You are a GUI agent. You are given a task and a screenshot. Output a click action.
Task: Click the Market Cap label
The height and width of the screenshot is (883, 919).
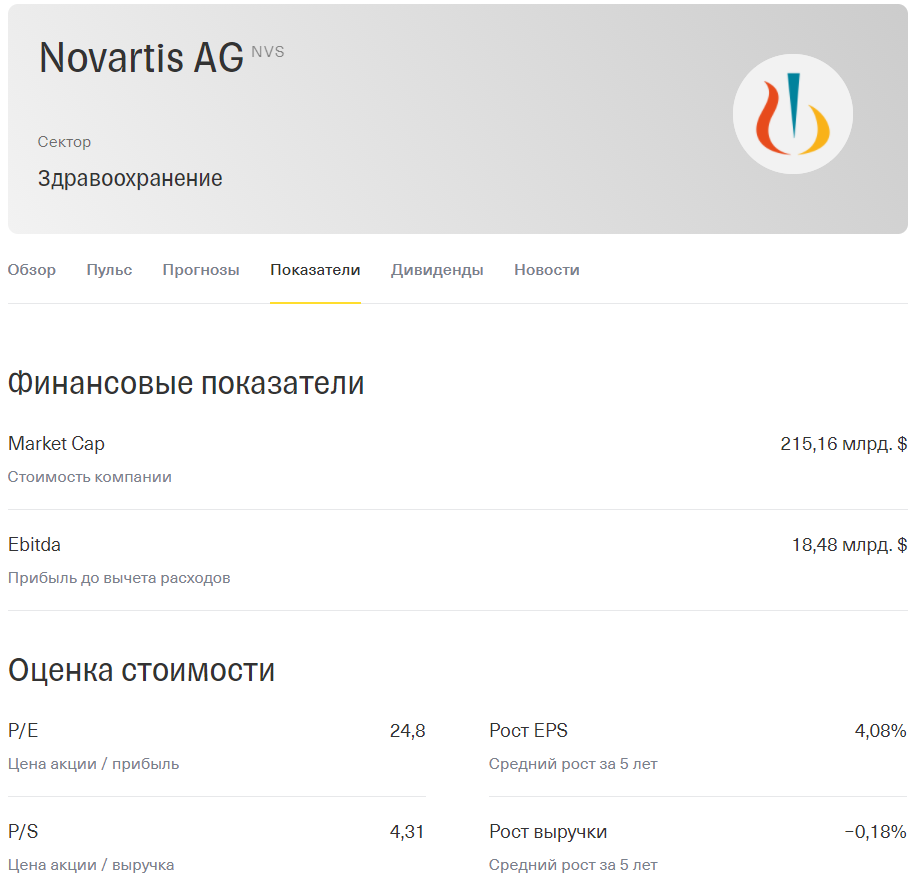pyautogui.click(x=56, y=444)
